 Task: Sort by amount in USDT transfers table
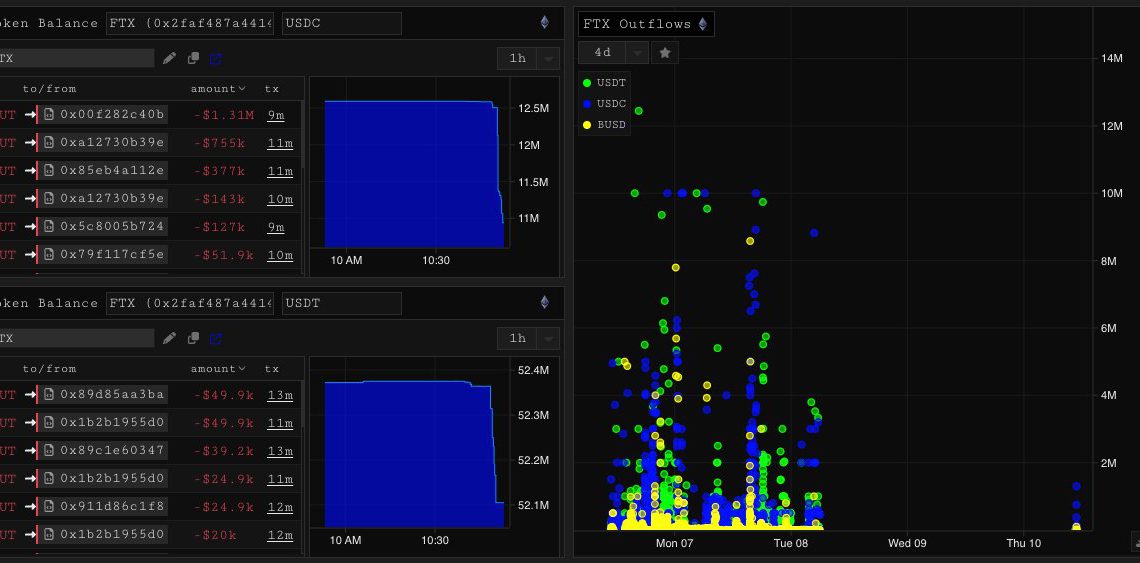click(218, 369)
